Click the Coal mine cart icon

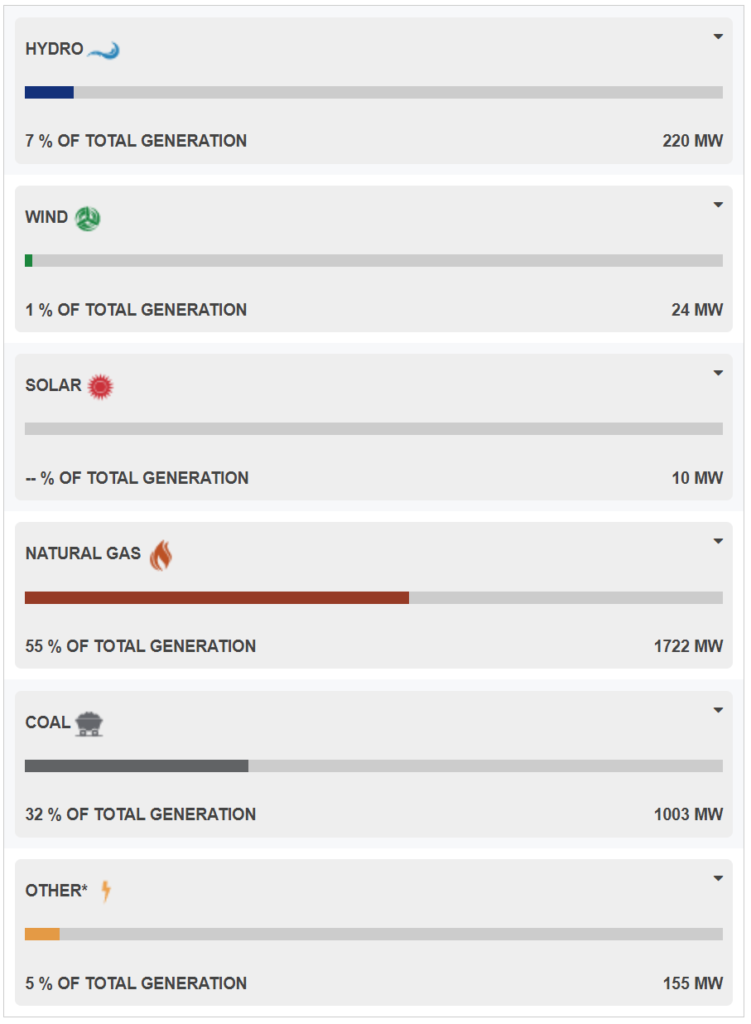point(89,724)
